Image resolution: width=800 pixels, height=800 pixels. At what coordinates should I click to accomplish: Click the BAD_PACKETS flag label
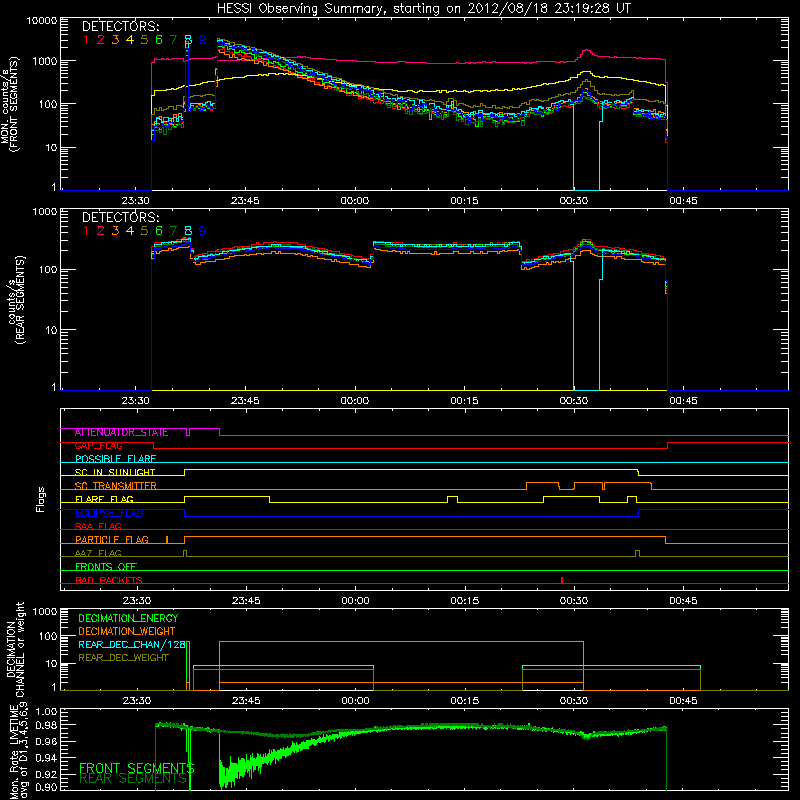pos(109,580)
